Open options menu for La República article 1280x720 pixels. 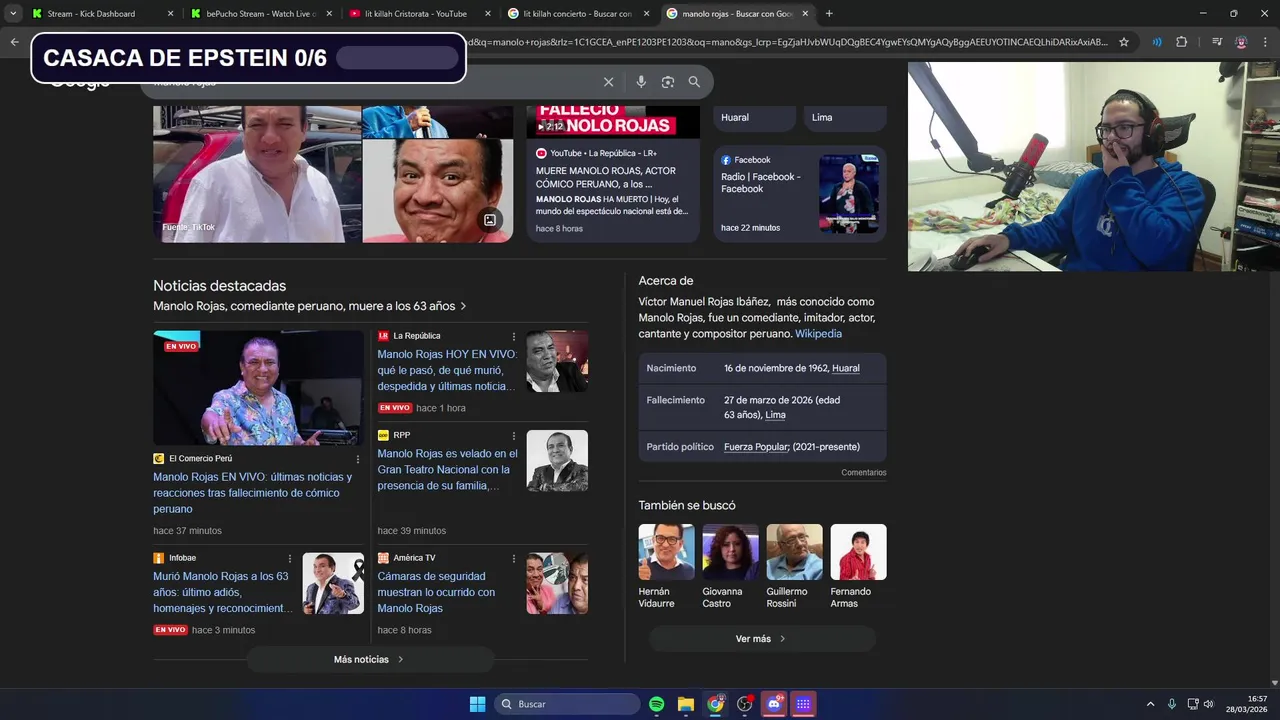click(x=514, y=336)
